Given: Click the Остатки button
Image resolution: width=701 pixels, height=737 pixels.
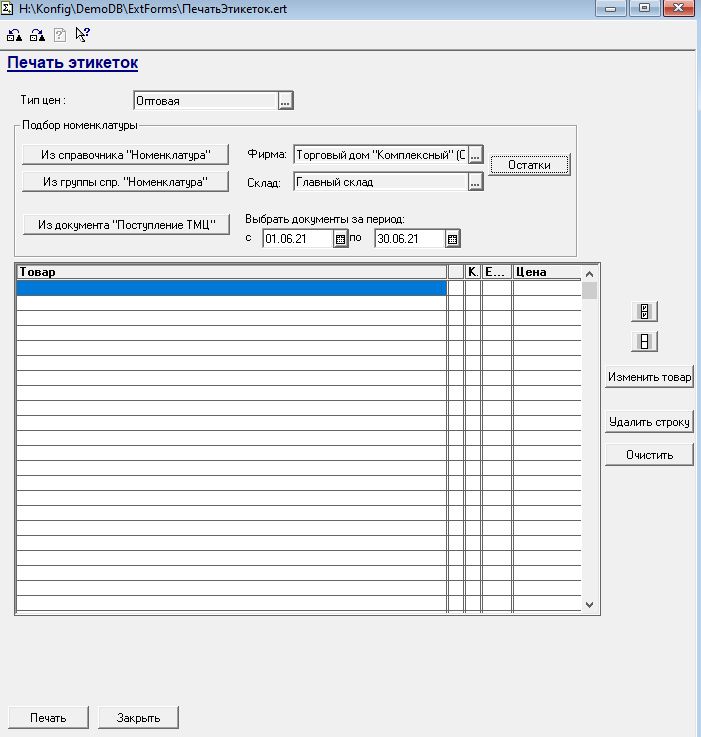Looking at the screenshot, I should pos(529,165).
